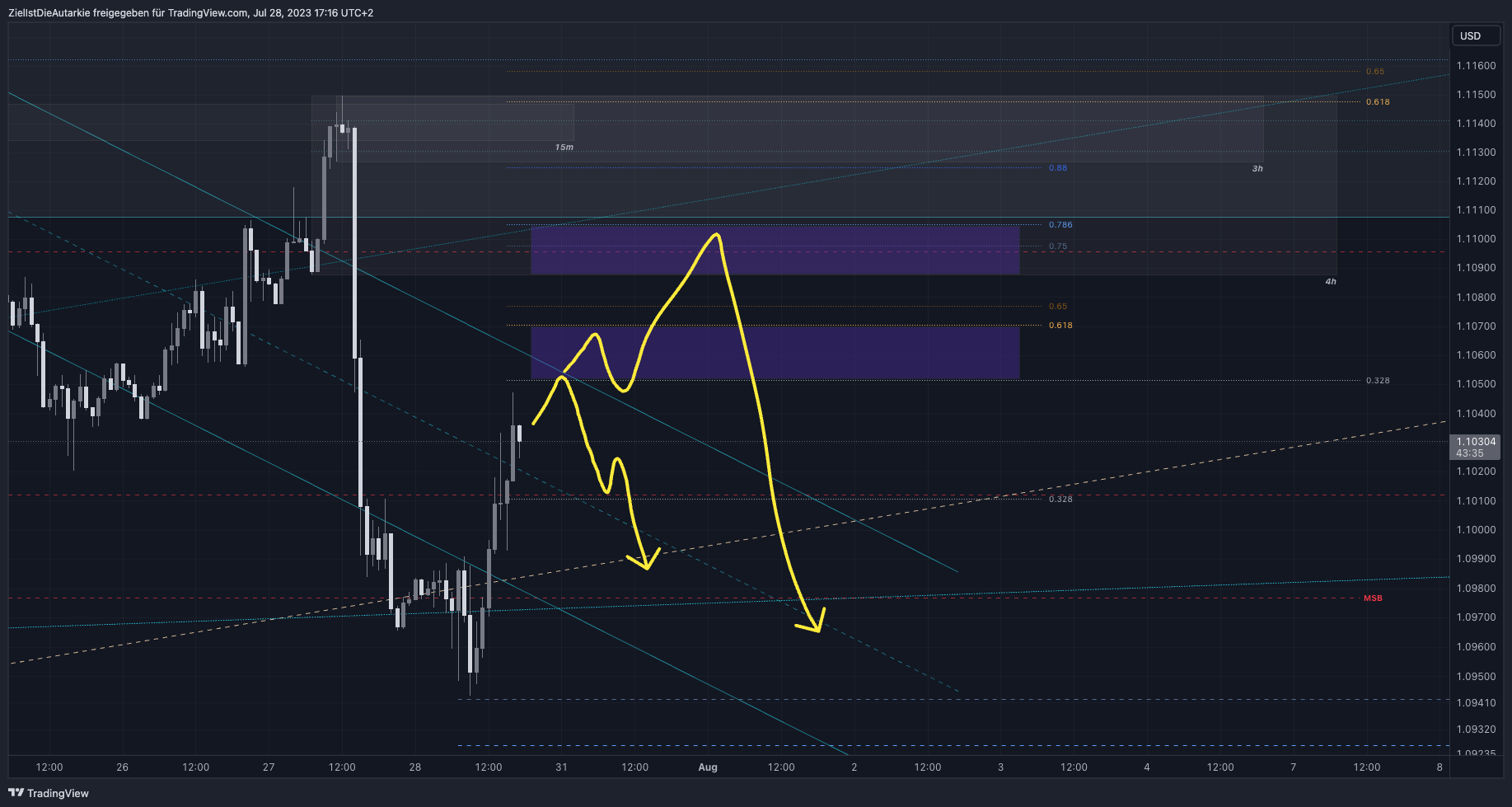Viewport: 1512px width, 807px height.
Task: Select the 1.10900 price axis label
Action: coord(1476,268)
